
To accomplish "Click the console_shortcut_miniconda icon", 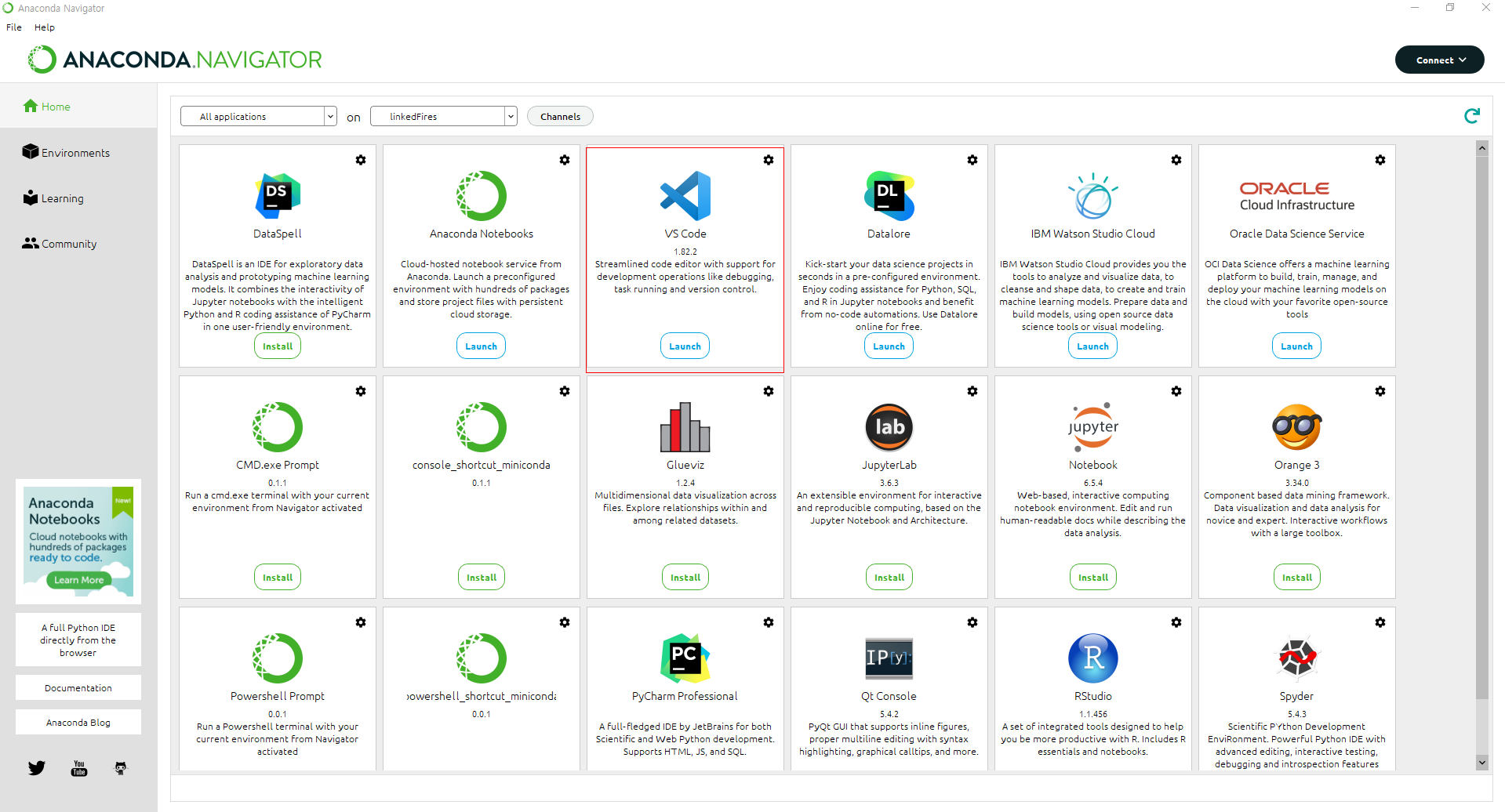I will 482,427.
